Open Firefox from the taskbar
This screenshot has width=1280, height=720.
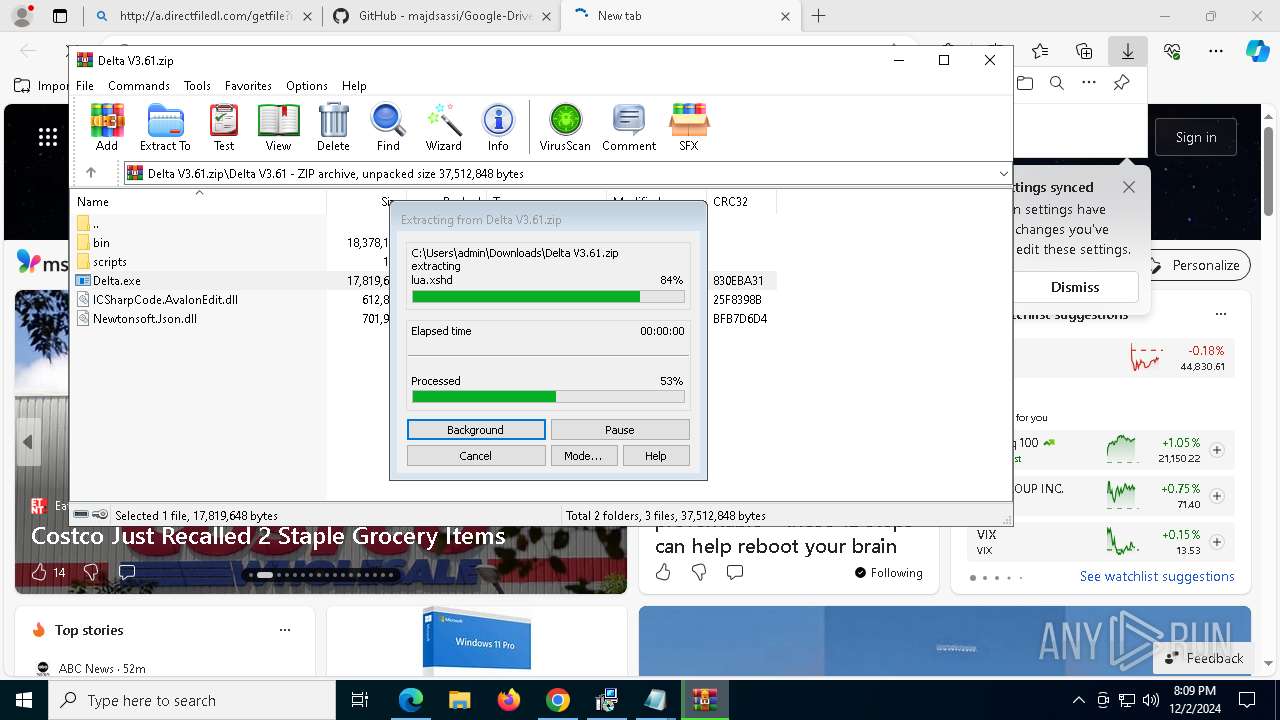(509, 700)
